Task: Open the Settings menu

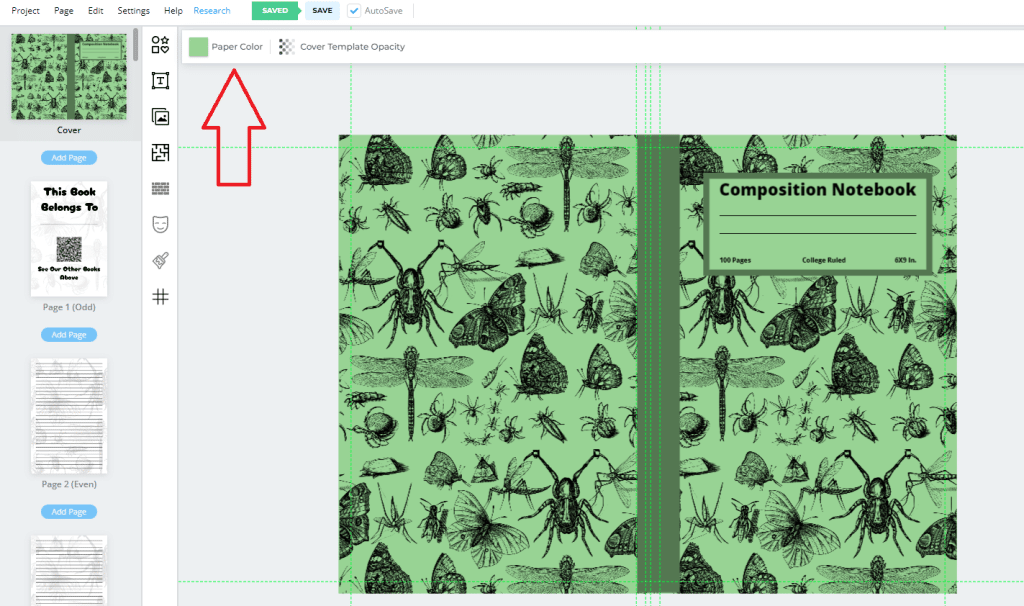Action: click(133, 11)
